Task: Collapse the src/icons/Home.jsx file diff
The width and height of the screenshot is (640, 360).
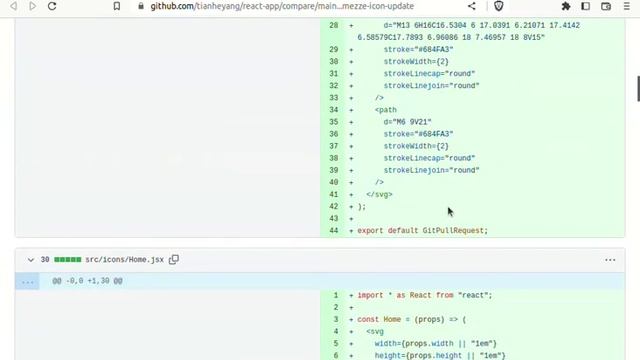Action: point(31,260)
